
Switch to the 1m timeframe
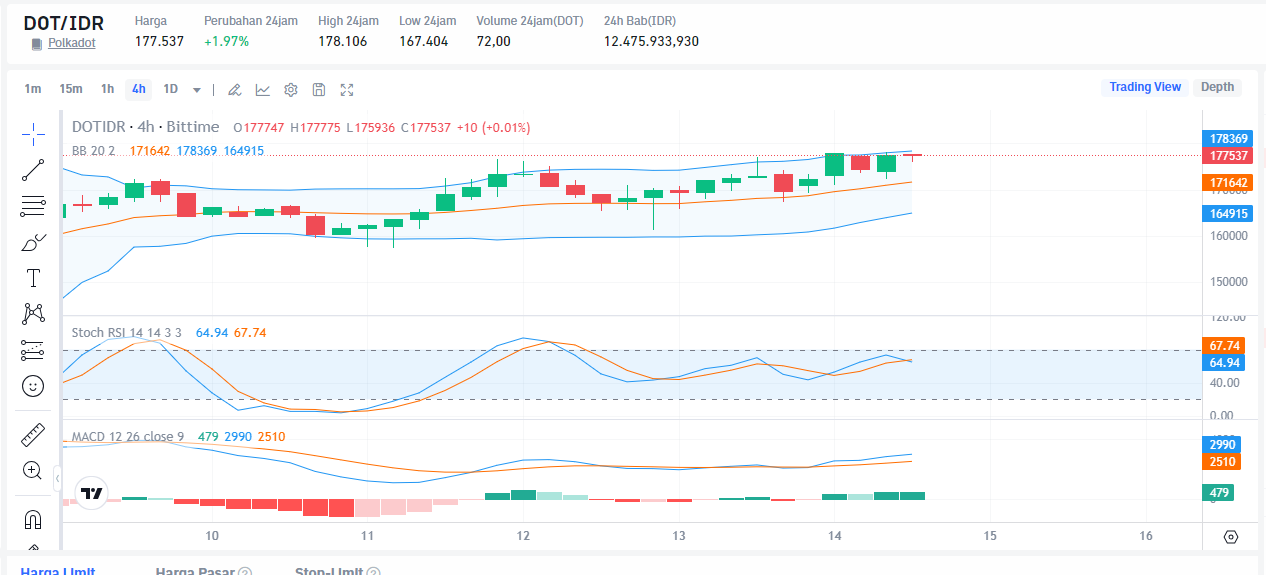[33, 89]
